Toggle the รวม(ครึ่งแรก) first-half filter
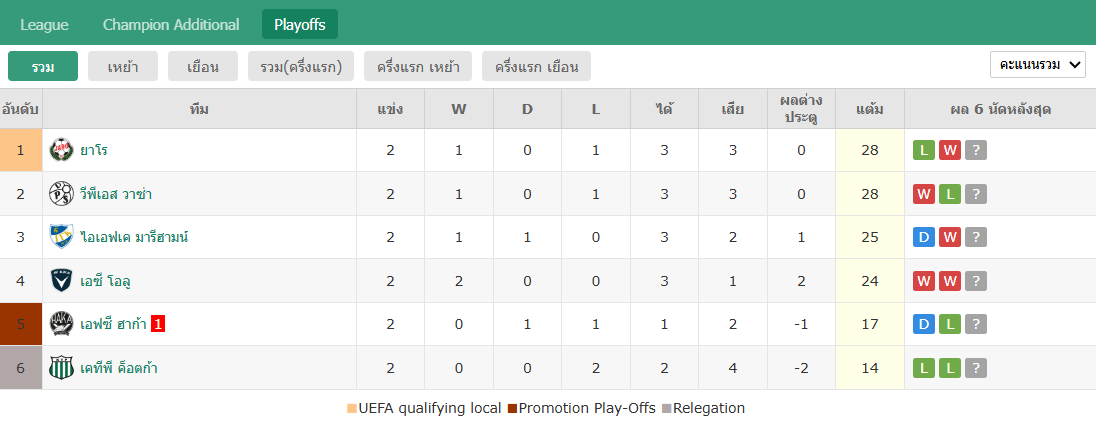This screenshot has height=421, width=1096. pyautogui.click(x=301, y=66)
